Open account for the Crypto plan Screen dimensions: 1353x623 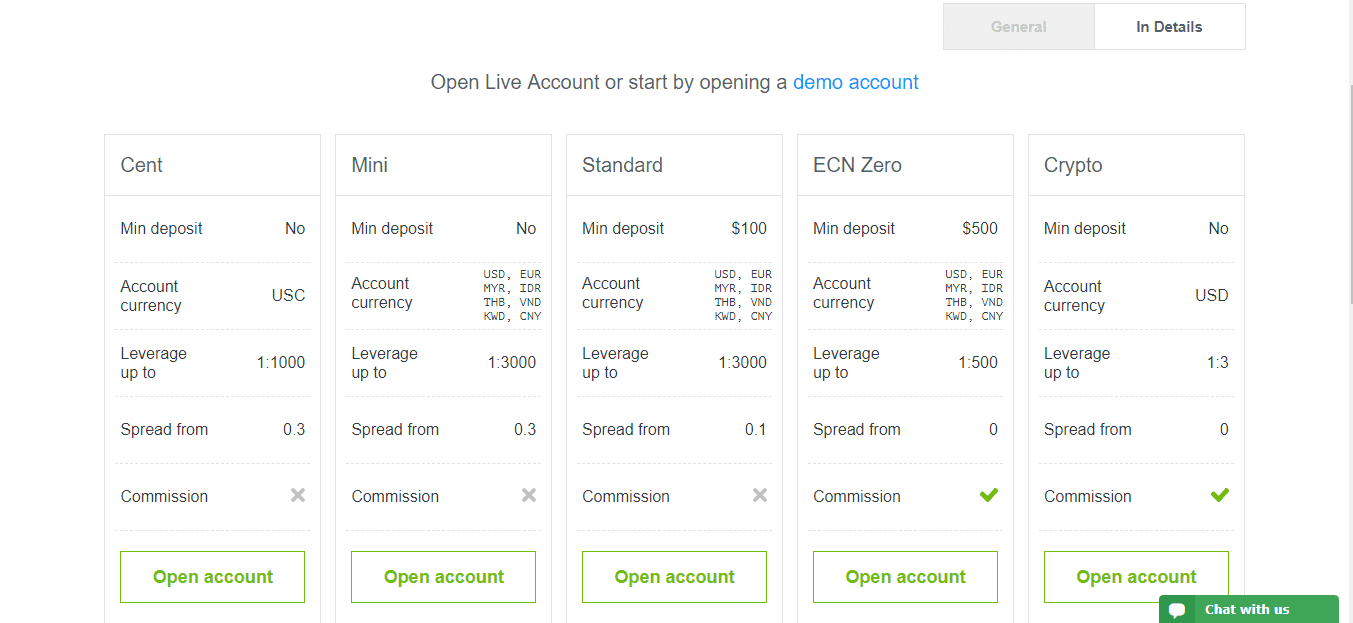[x=1136, y=577]
